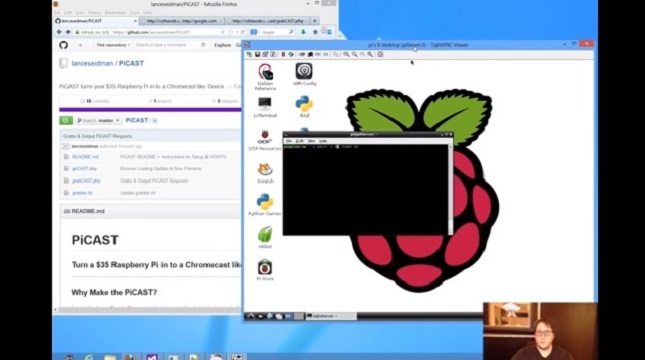Open LXTerminal desktop icon

[x=265, y=107]
